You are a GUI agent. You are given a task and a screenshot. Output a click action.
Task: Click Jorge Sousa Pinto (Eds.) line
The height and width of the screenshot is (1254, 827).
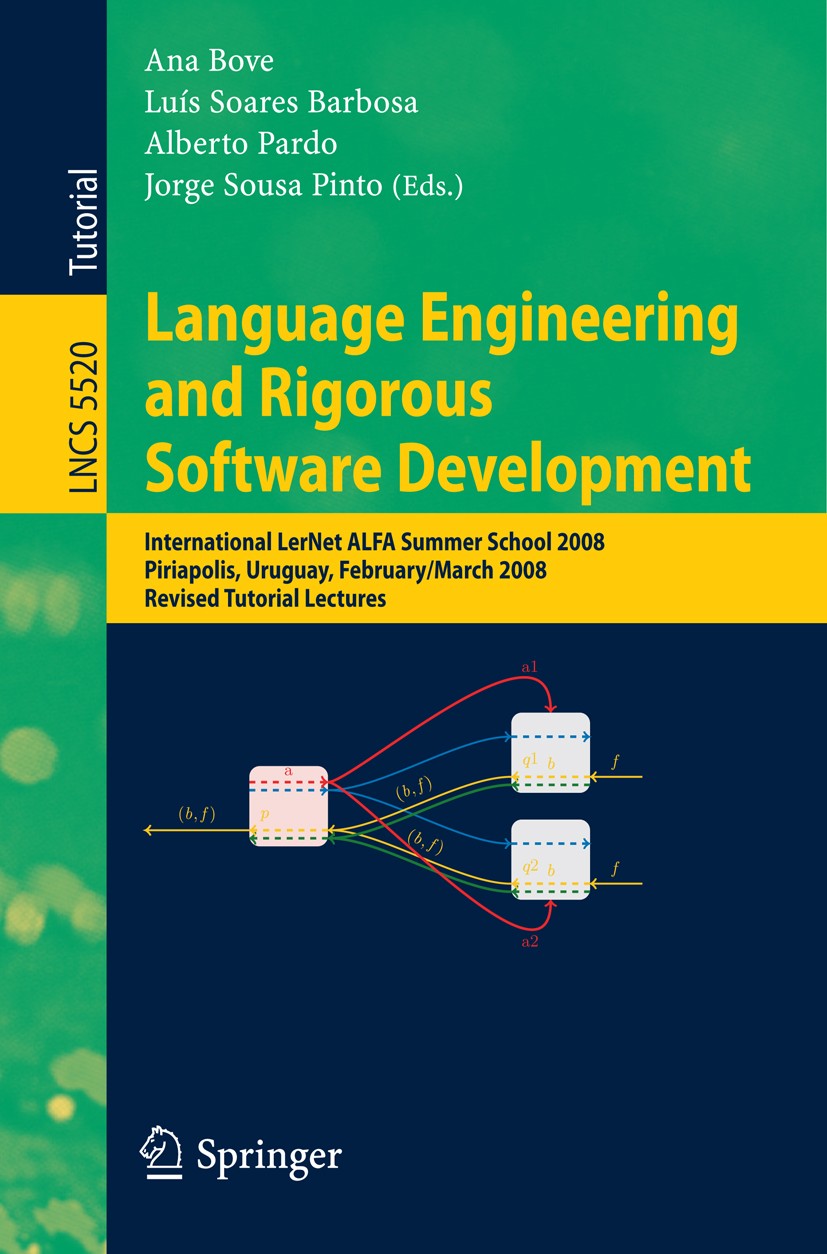[304, 186]
